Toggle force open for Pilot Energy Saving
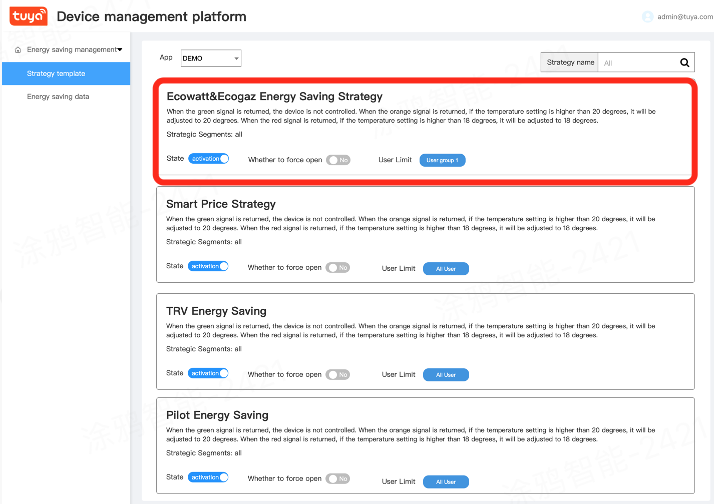714x504 pixels. (337, 479)
